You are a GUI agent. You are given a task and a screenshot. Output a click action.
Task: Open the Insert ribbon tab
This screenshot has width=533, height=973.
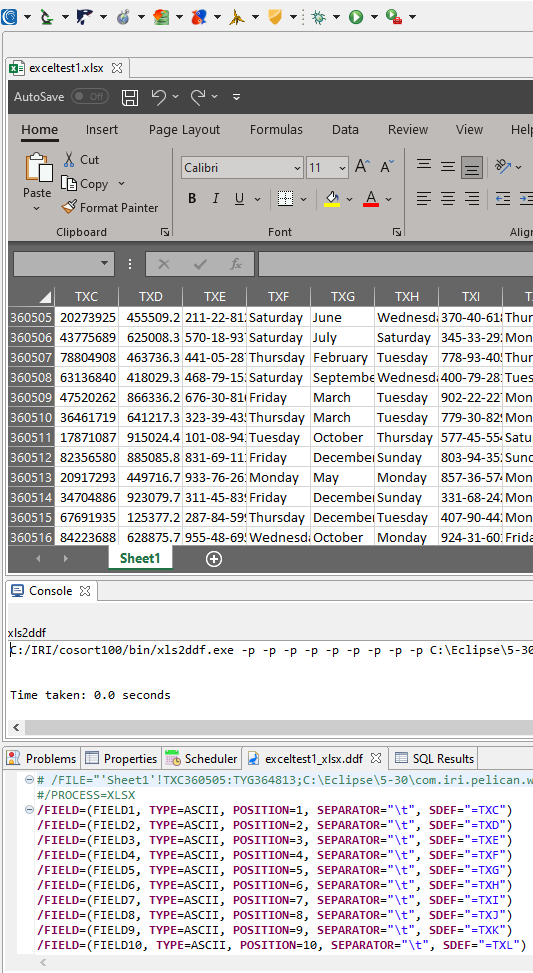(x=102, y=130)
